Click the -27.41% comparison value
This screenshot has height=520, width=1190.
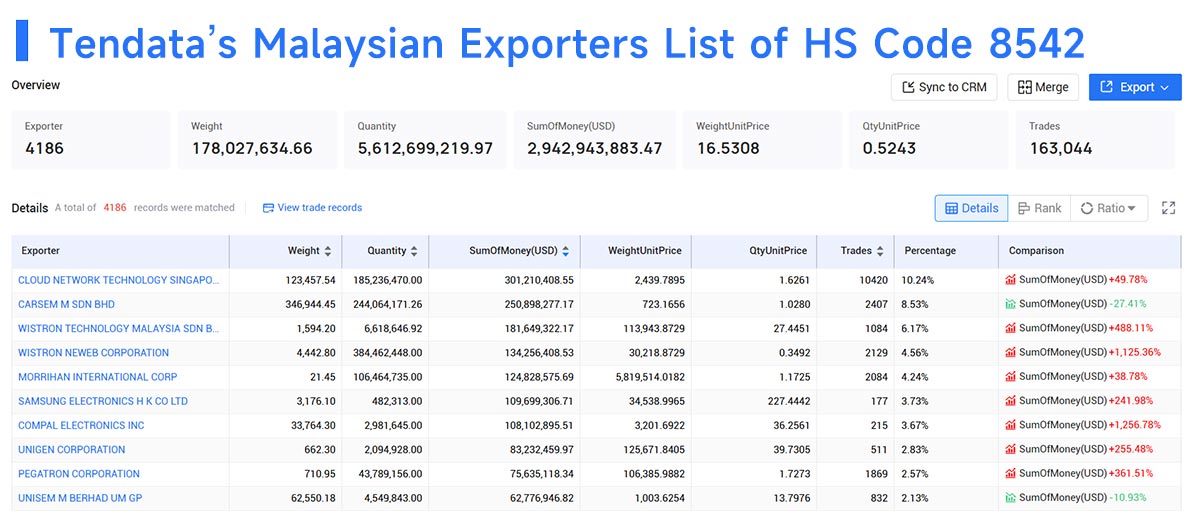coord(1128,304)
